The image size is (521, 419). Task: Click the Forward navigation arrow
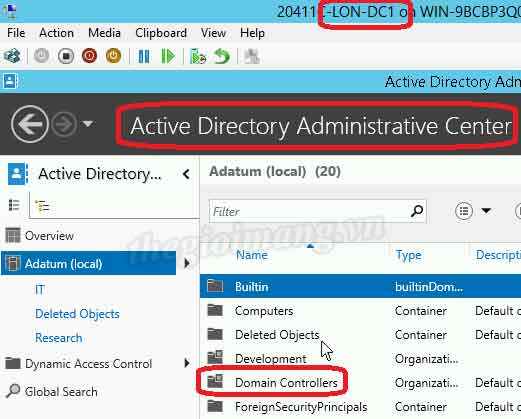(64, 124)
